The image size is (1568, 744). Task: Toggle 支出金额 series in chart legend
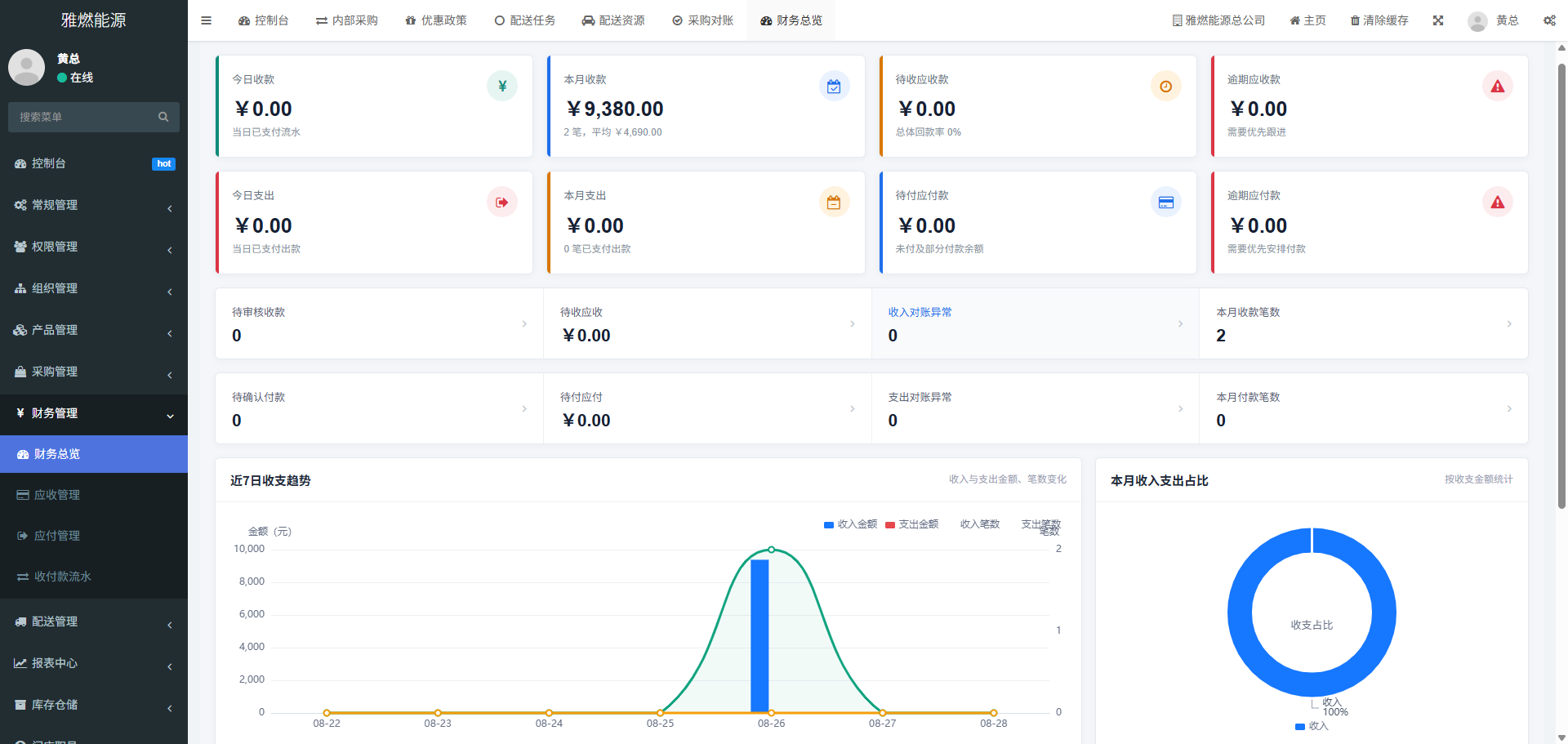911,524
